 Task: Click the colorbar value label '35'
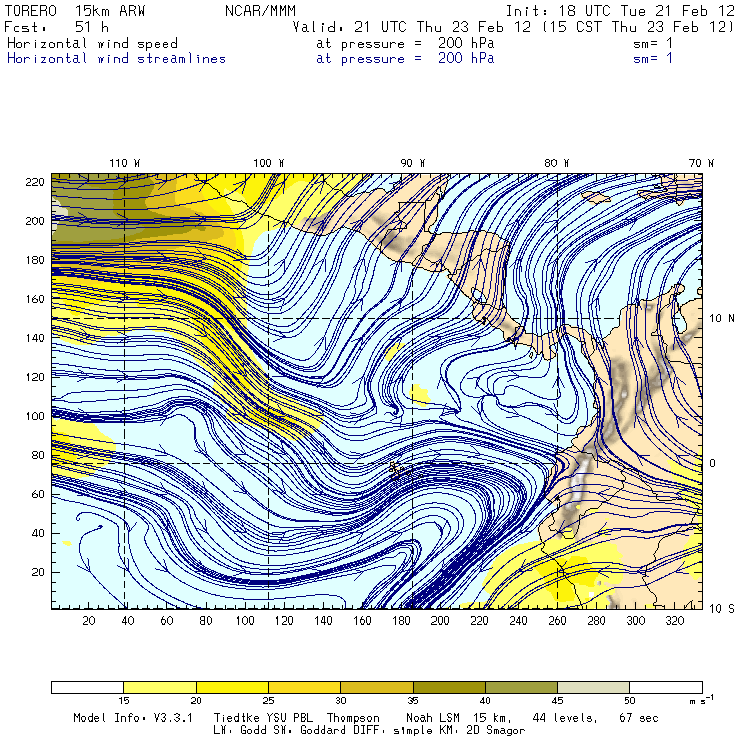point(413,701)
